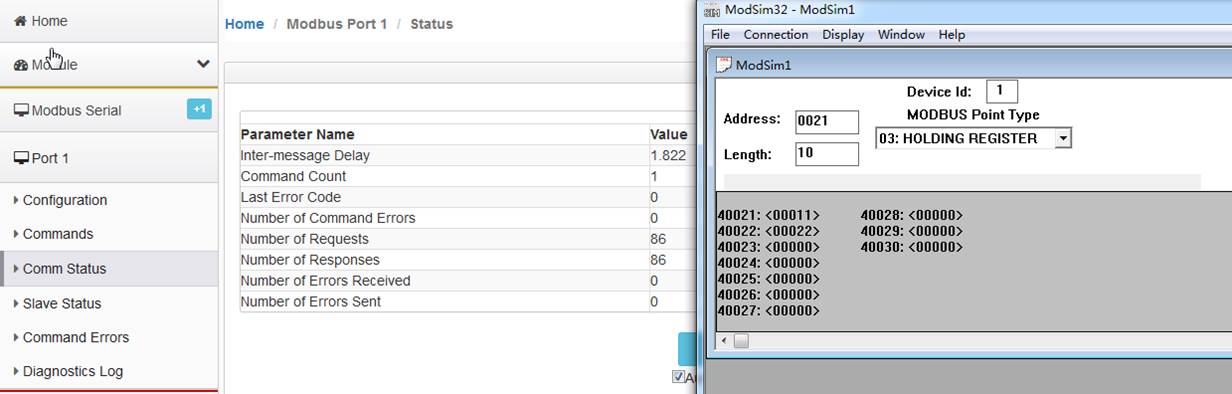
Task: Select register 40024 value
Action: 792,263
